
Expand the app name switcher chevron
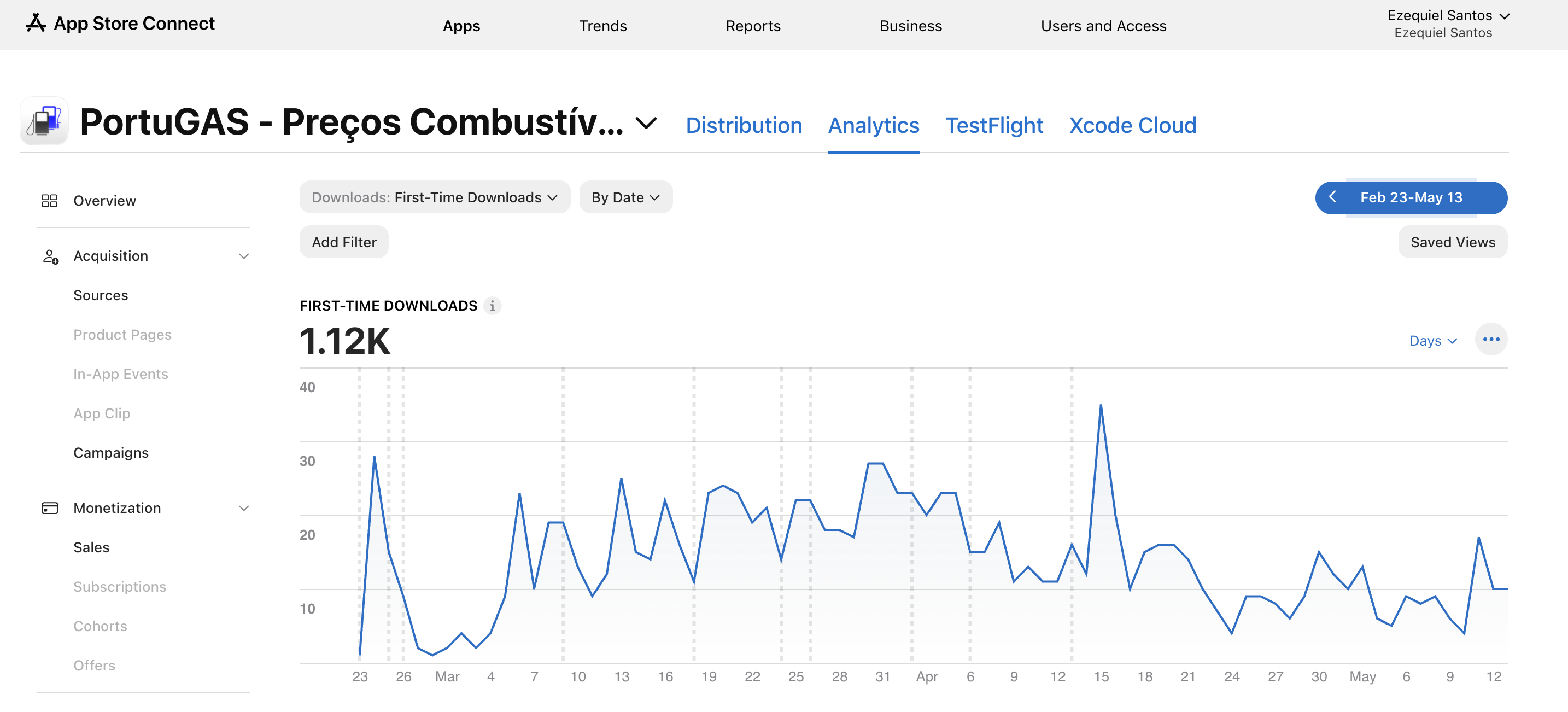[646, 123]
